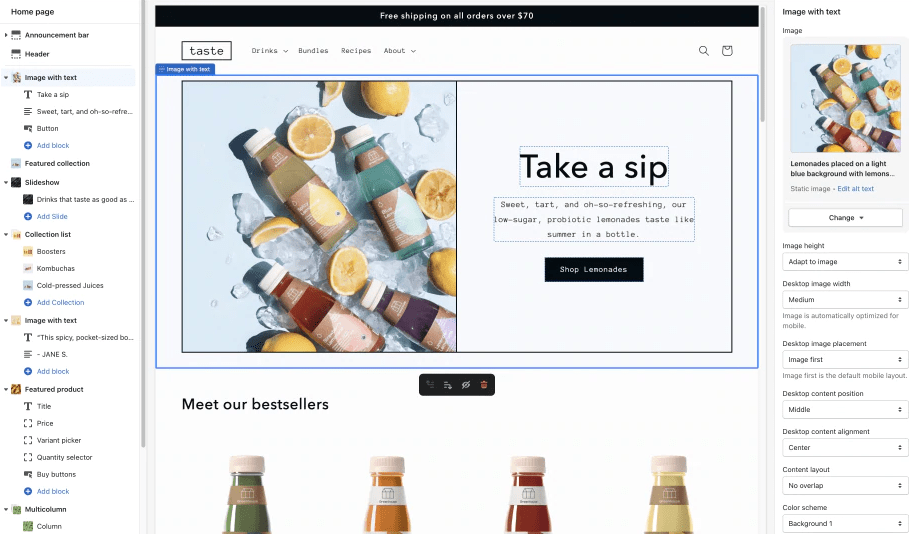Open the shopping cart icon
912x534 pixels.
pyautogui.click(x=727, y=51)
